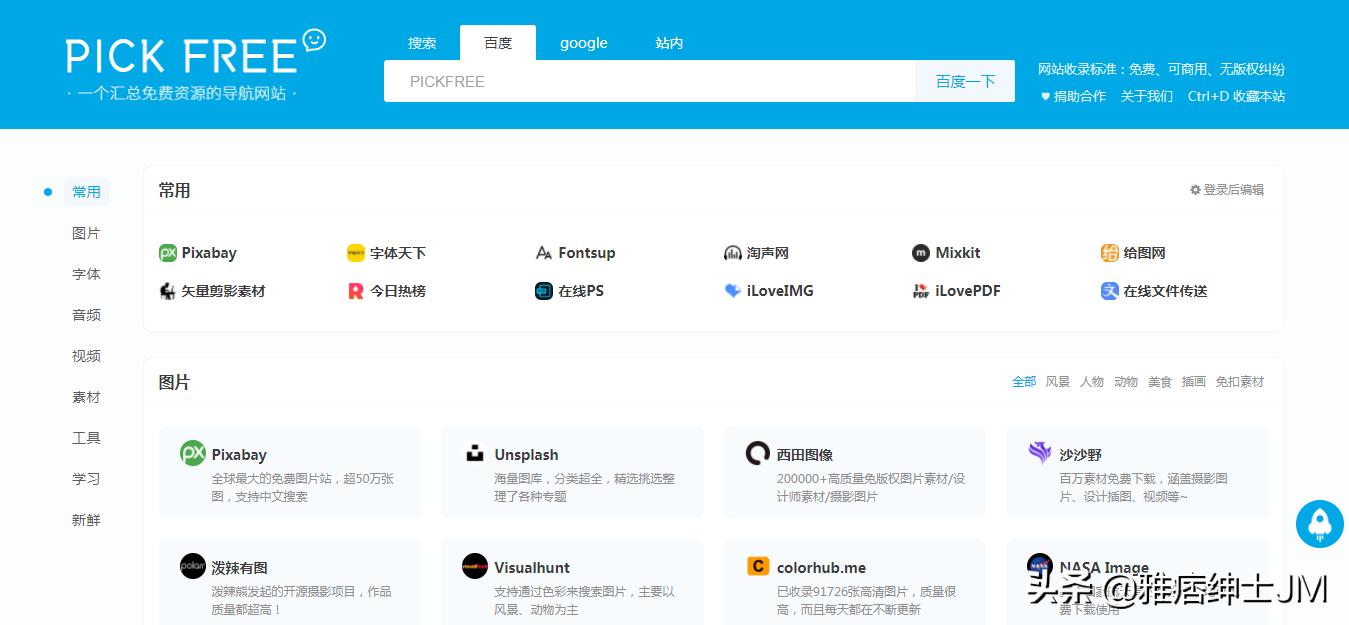Open iLovePDF from its icon

921,291
